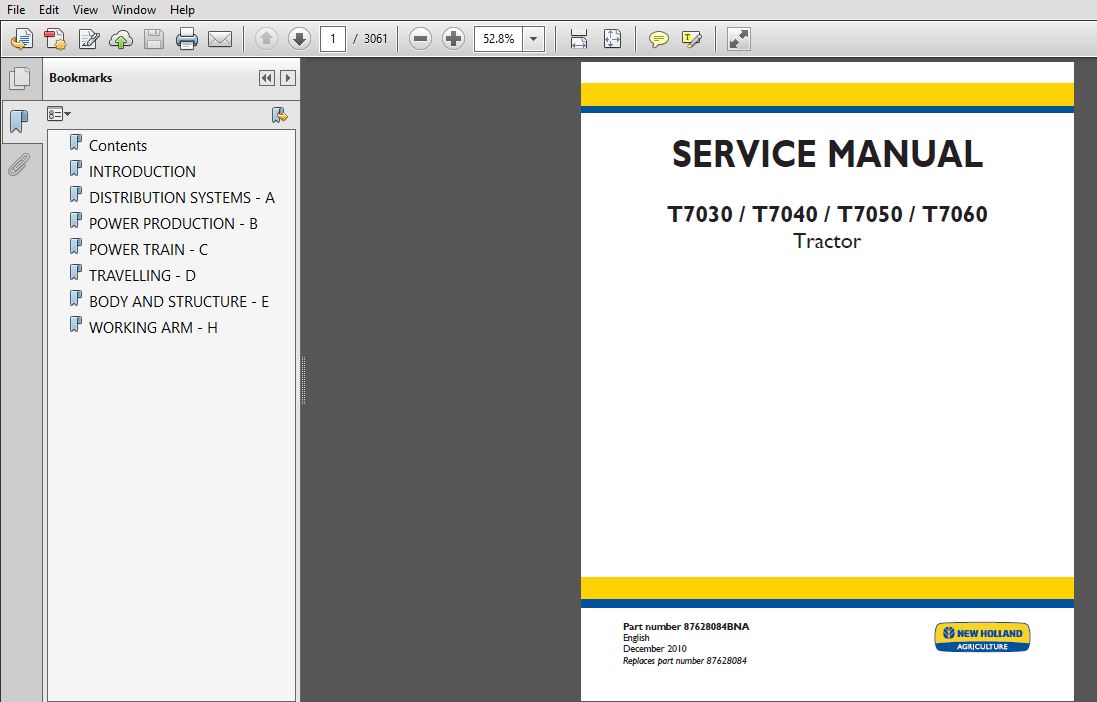Click the SERVICE MANUAL title text
Image resolution: width=1097 pixels, height=702 pixels.
click(x=827, y=154)
